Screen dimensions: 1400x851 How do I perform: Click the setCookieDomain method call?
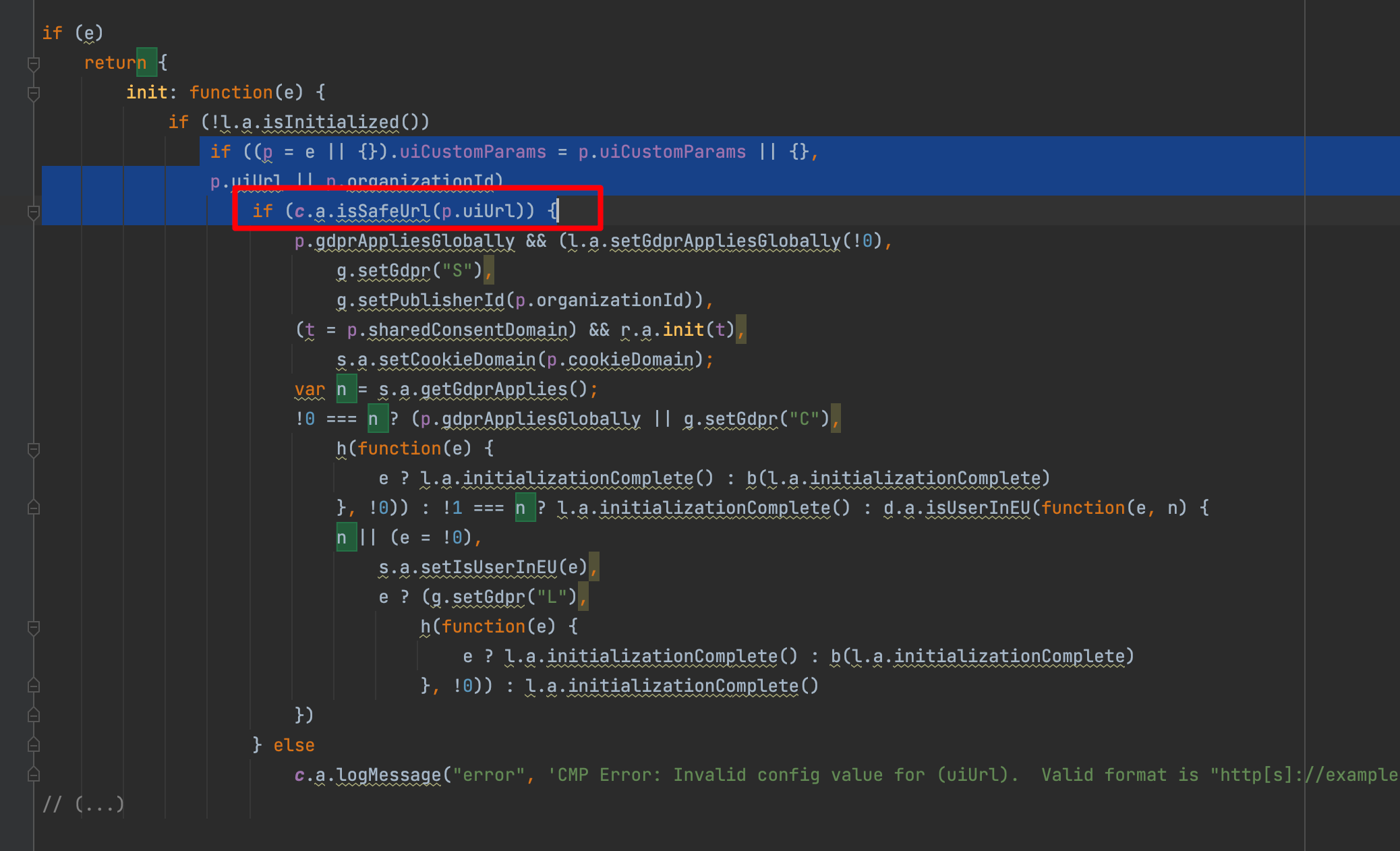tap(457, 359)
